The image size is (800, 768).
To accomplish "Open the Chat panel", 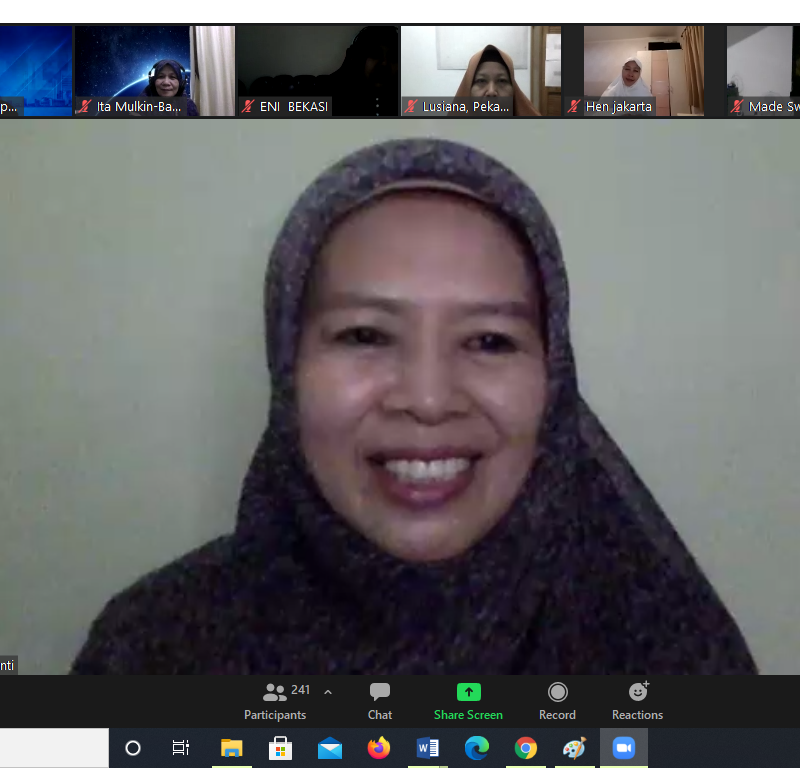I will pos(380,700).
